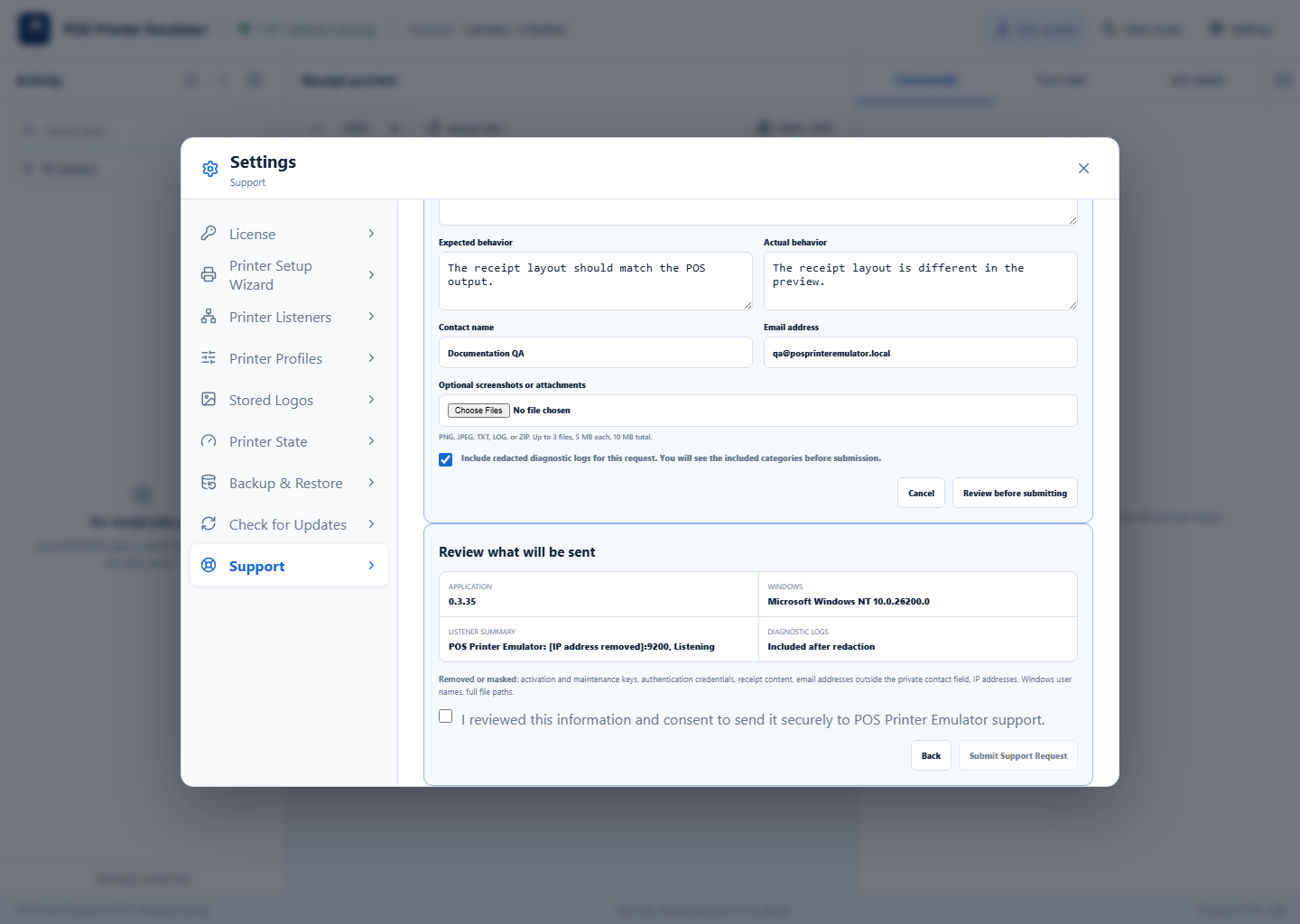The image size is (1300, 924).
Task: Open Stored Logos settings
Action: (289, 400)
